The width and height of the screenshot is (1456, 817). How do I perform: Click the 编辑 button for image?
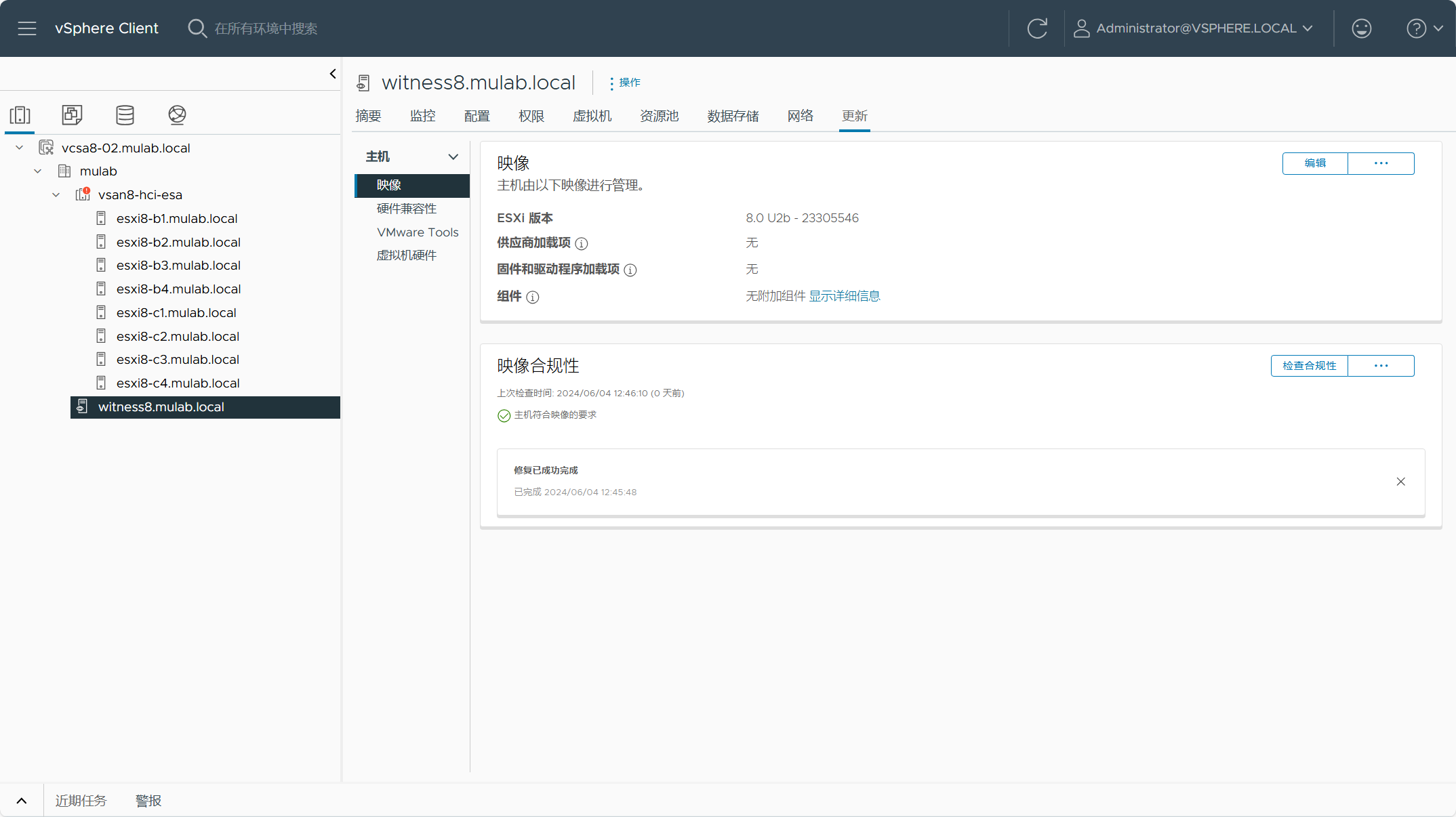coord(1315,163)
